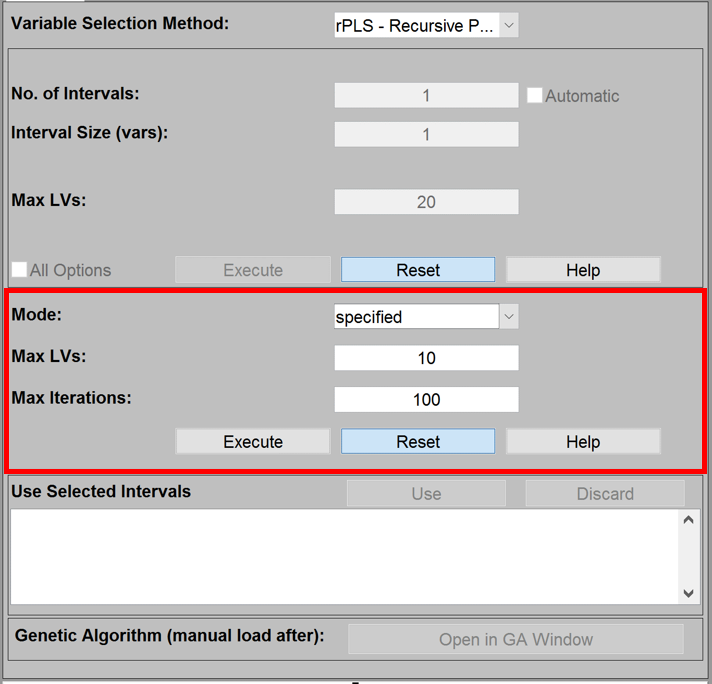Click inside the selected intervals list box

click(343, 556)
